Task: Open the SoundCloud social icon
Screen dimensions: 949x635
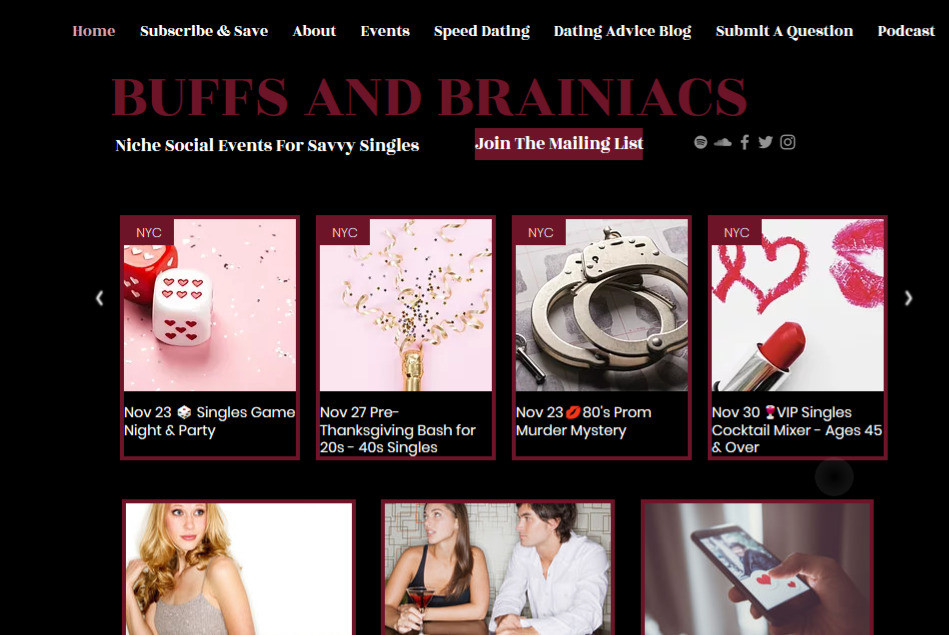Action: [x=723, y=142]
